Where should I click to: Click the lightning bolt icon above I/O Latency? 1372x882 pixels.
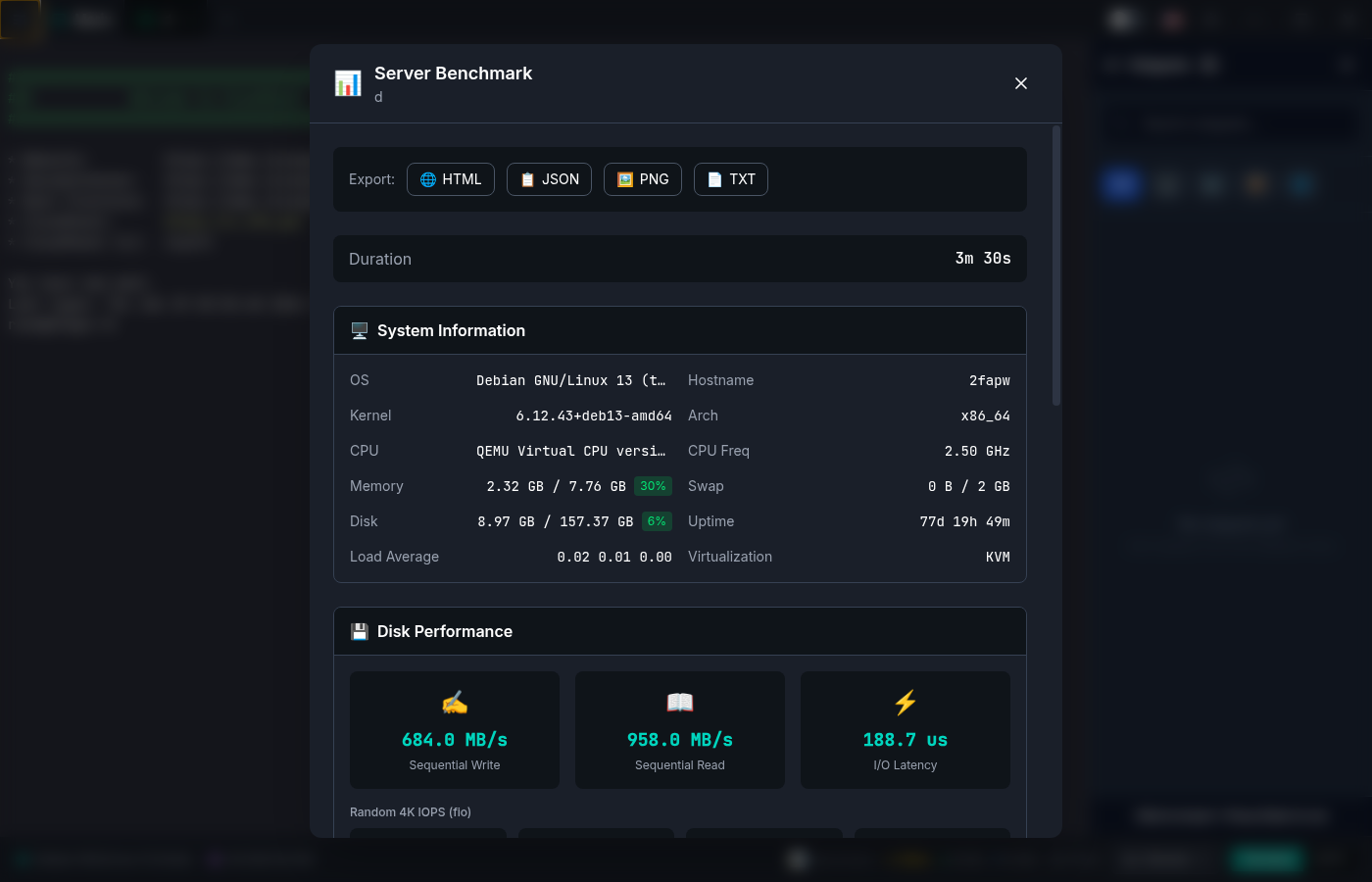(905, 703)
